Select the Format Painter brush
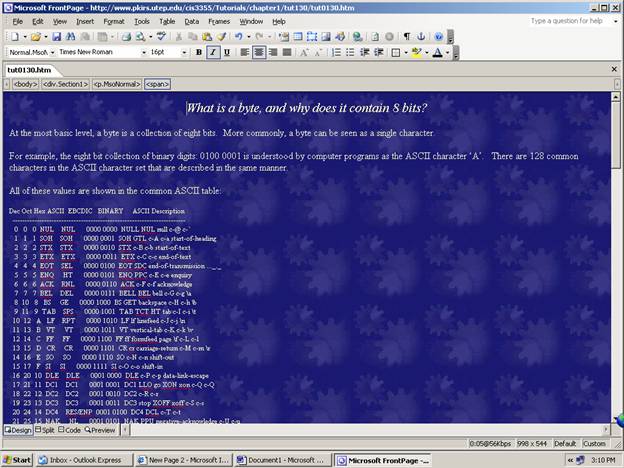 [221, 37]
